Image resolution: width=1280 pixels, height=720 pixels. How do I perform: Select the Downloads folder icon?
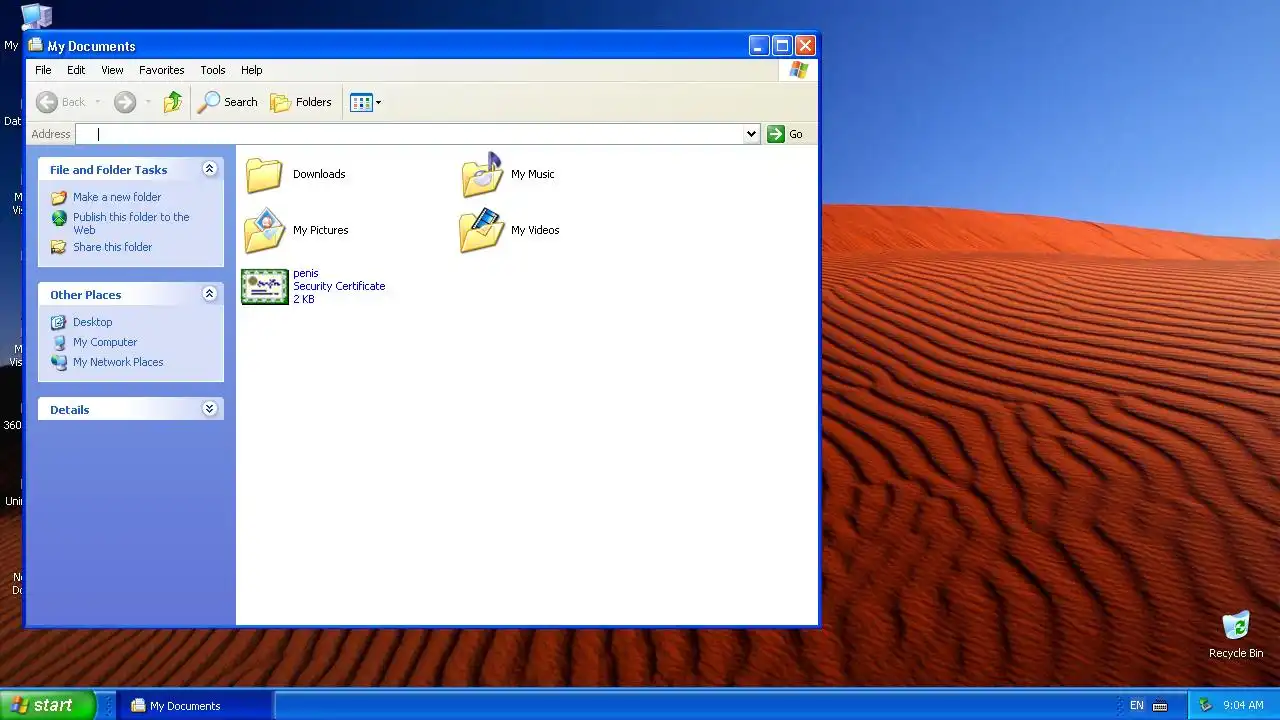click(264, 174)
